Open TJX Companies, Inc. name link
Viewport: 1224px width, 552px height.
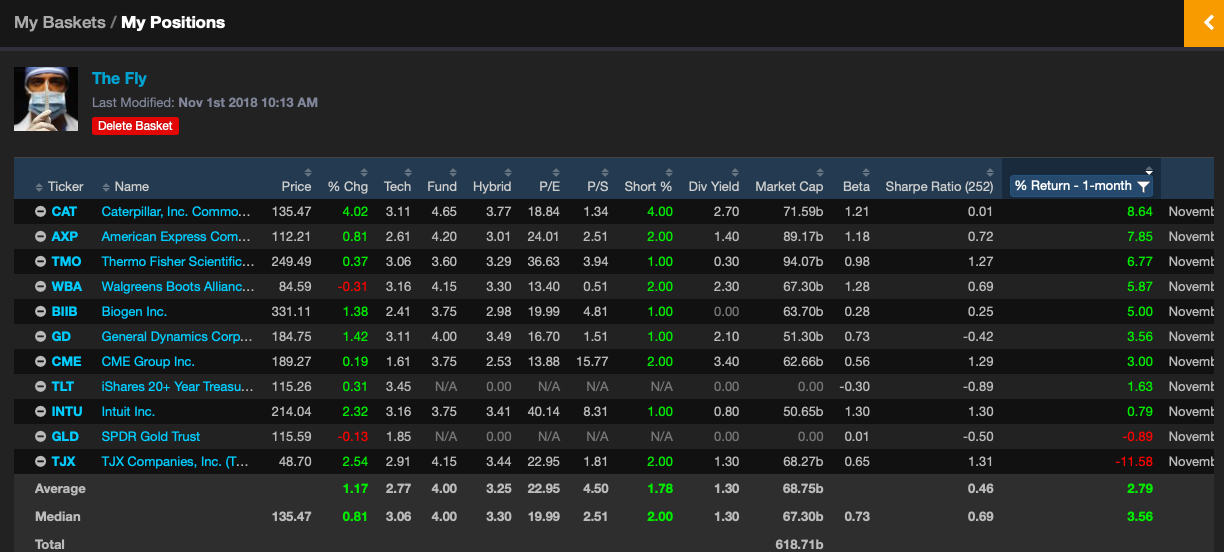pos(173,462)
